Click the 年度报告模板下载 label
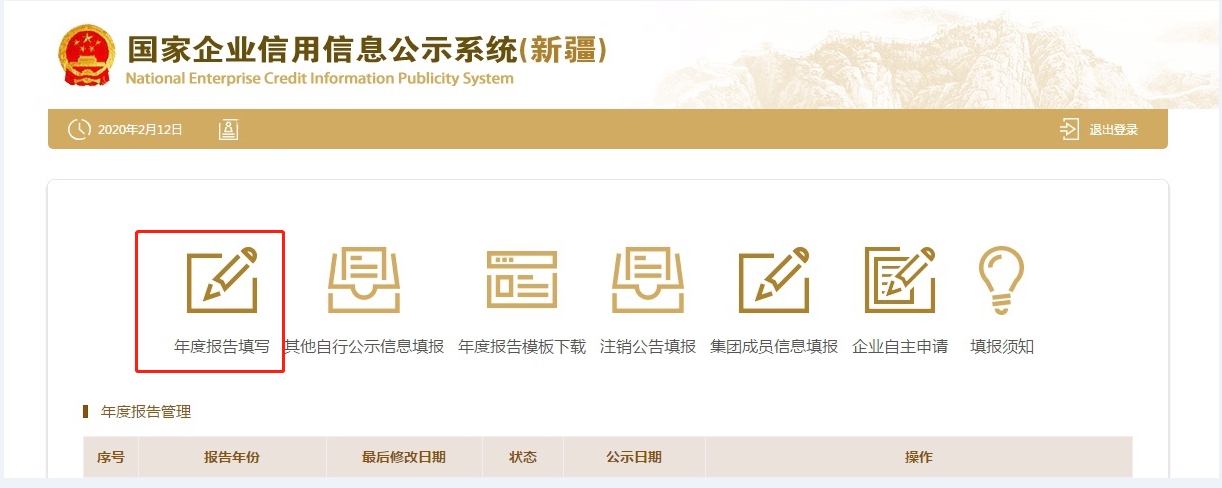The height and width of the screenshot is (488, 1222). tap(522, 347)
